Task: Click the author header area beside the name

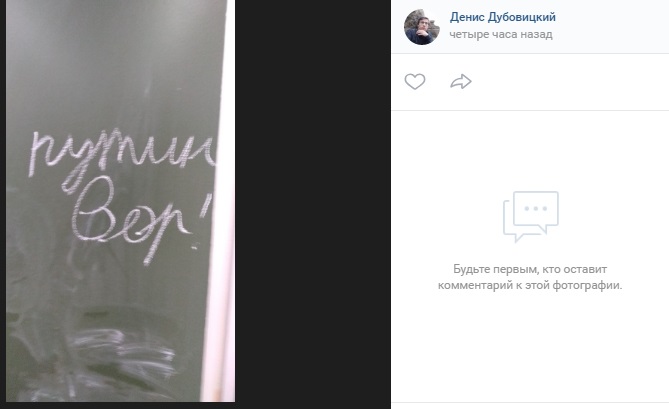Action: pyautogui.click(x=610, y=26)
